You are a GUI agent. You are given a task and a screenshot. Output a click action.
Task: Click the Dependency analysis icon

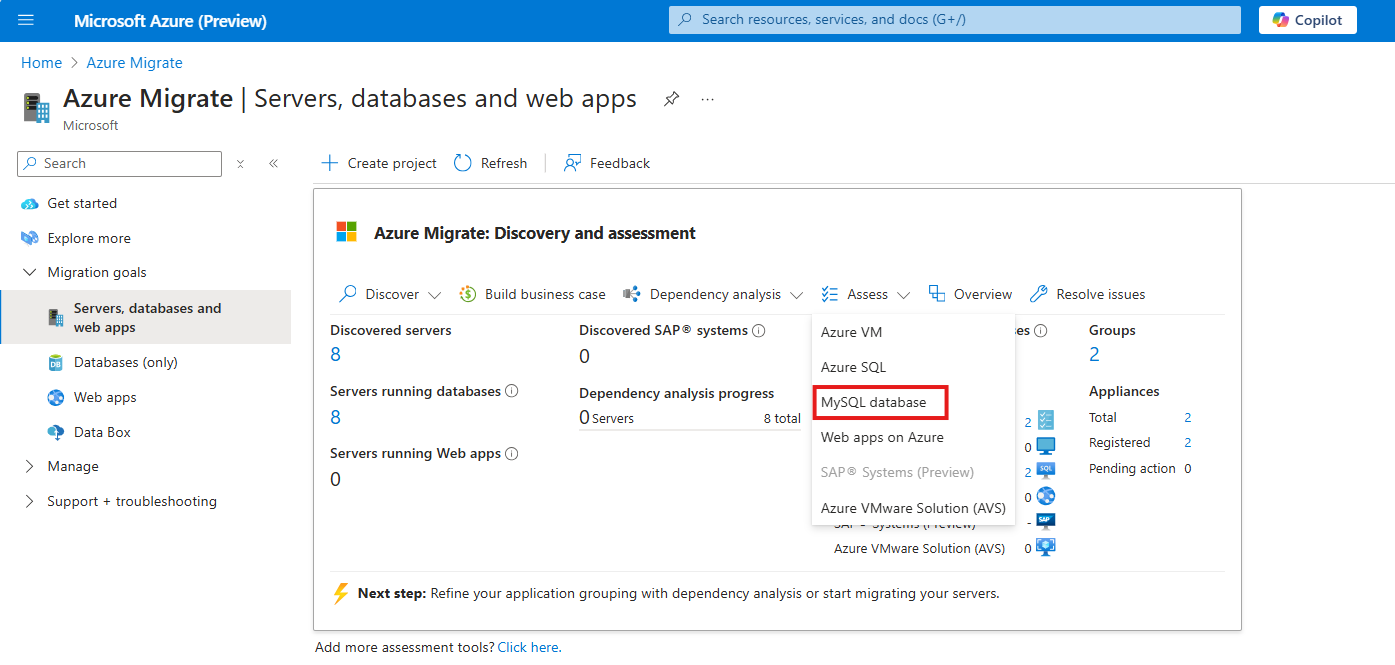coord(632,293)
